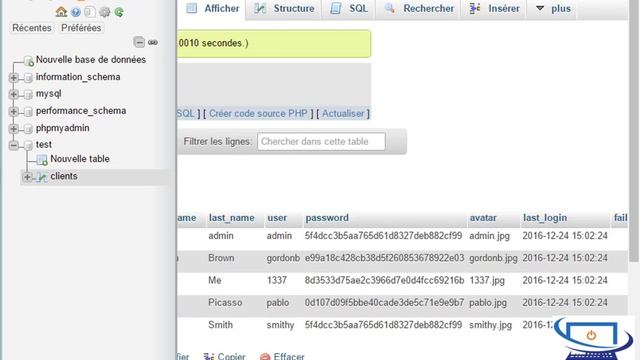The height and width of the screenshot is (360, 640).
Task: Click the 1337.jpg avatar cell
Action: [x=487, y=280]
